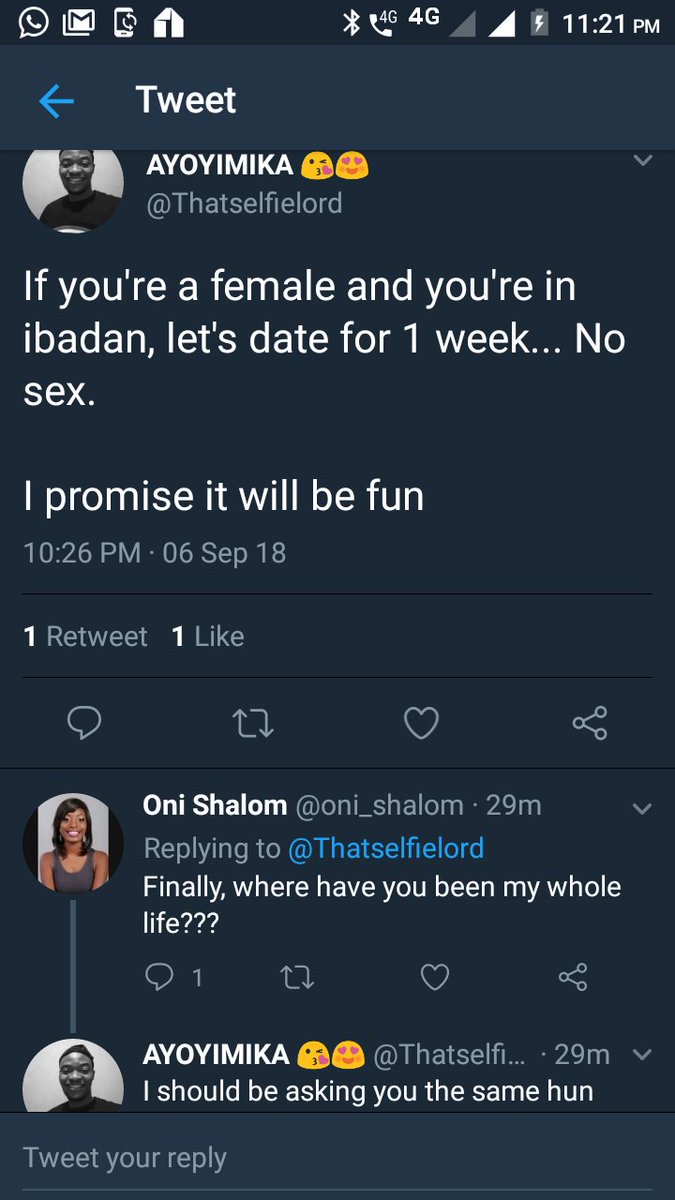
Task: Like the main tweet with heart icon
Action: tap(421, 722)
